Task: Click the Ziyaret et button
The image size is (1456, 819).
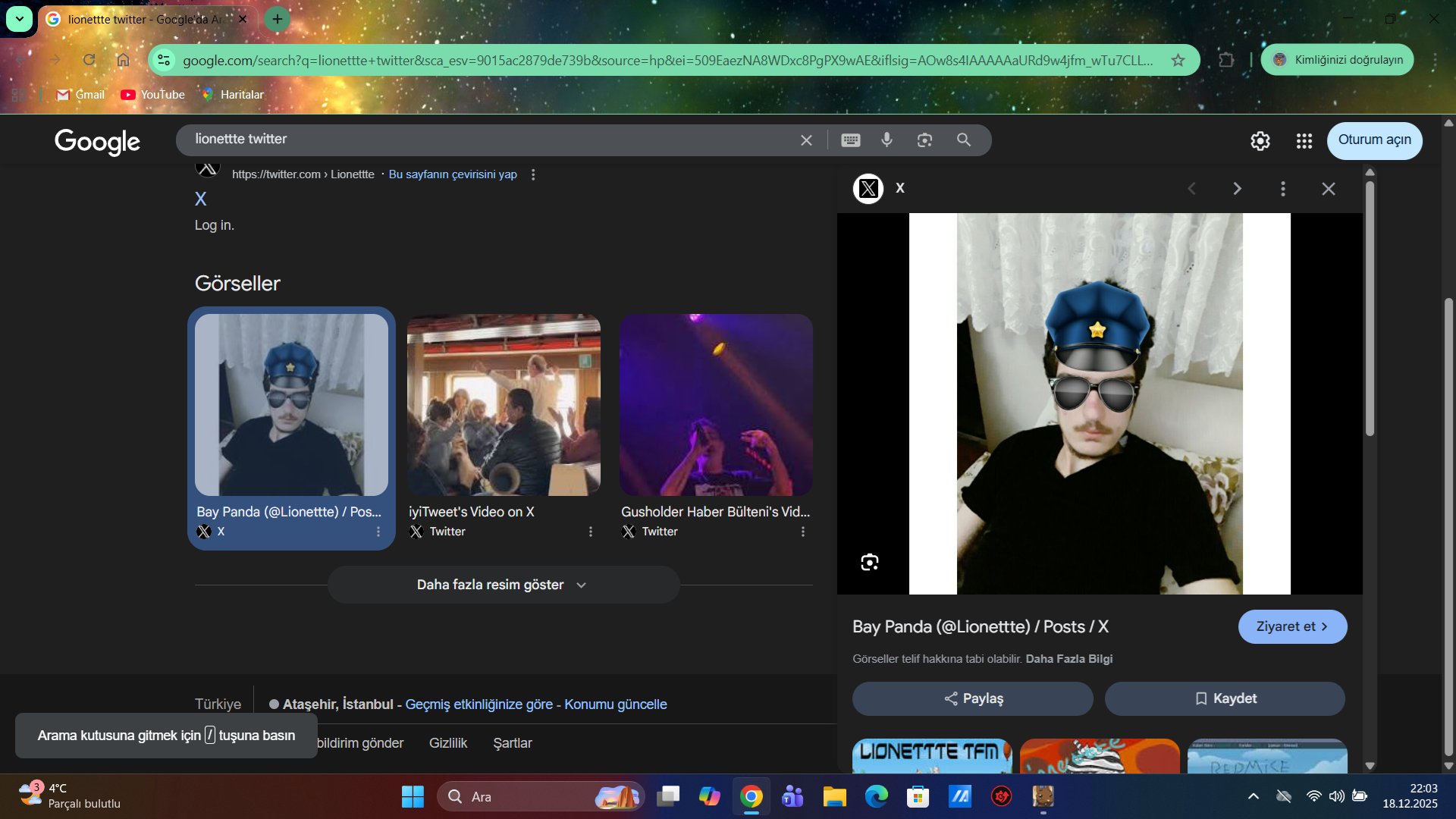Action: [1292, 626]
